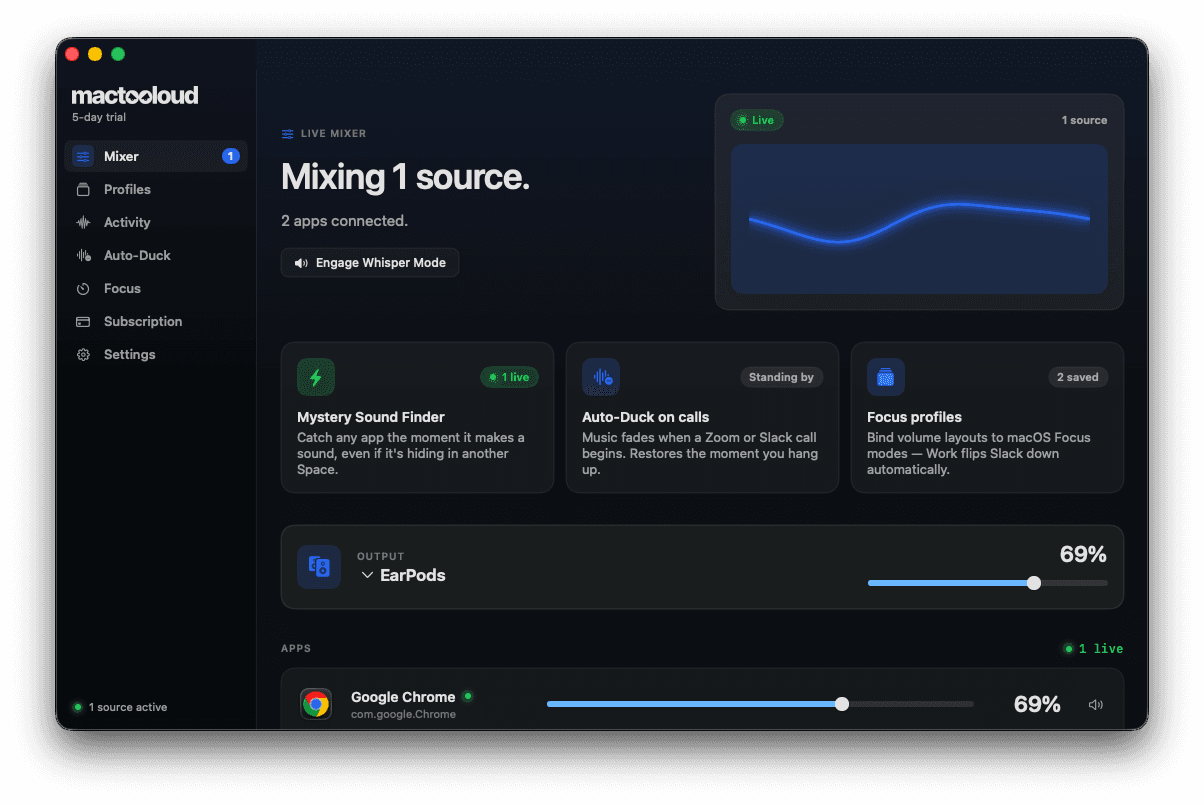Click the green dot beside Google Chrome
The width and height of the screenshot is (1204, 804).
(468, 696)
